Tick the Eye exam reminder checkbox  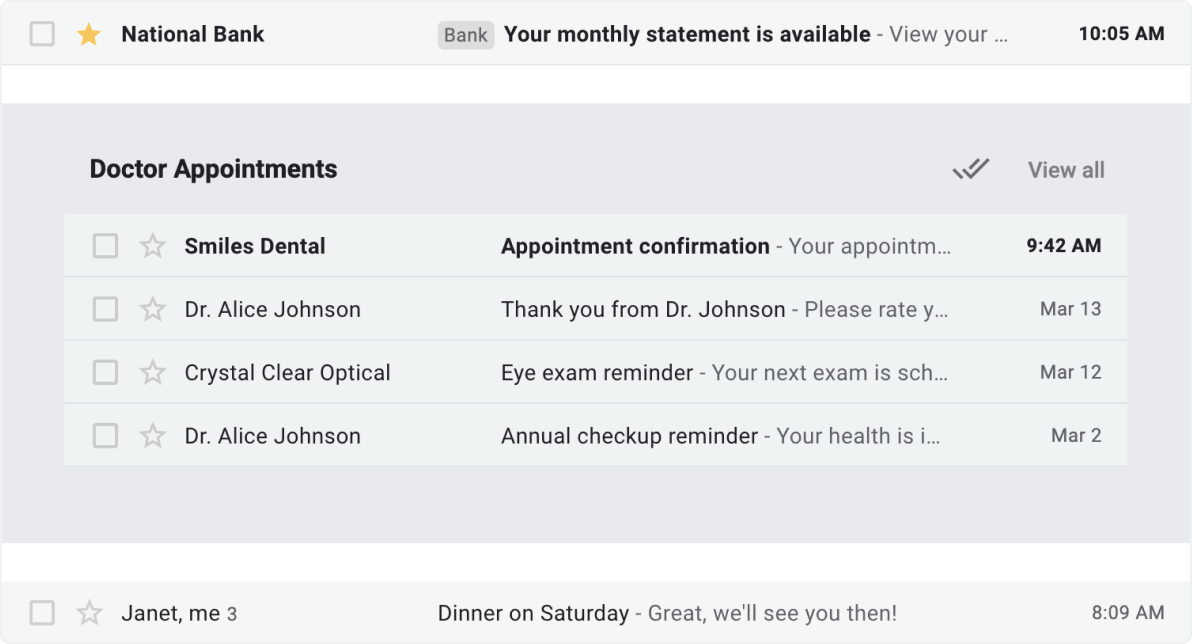click(x=104, y=372)
